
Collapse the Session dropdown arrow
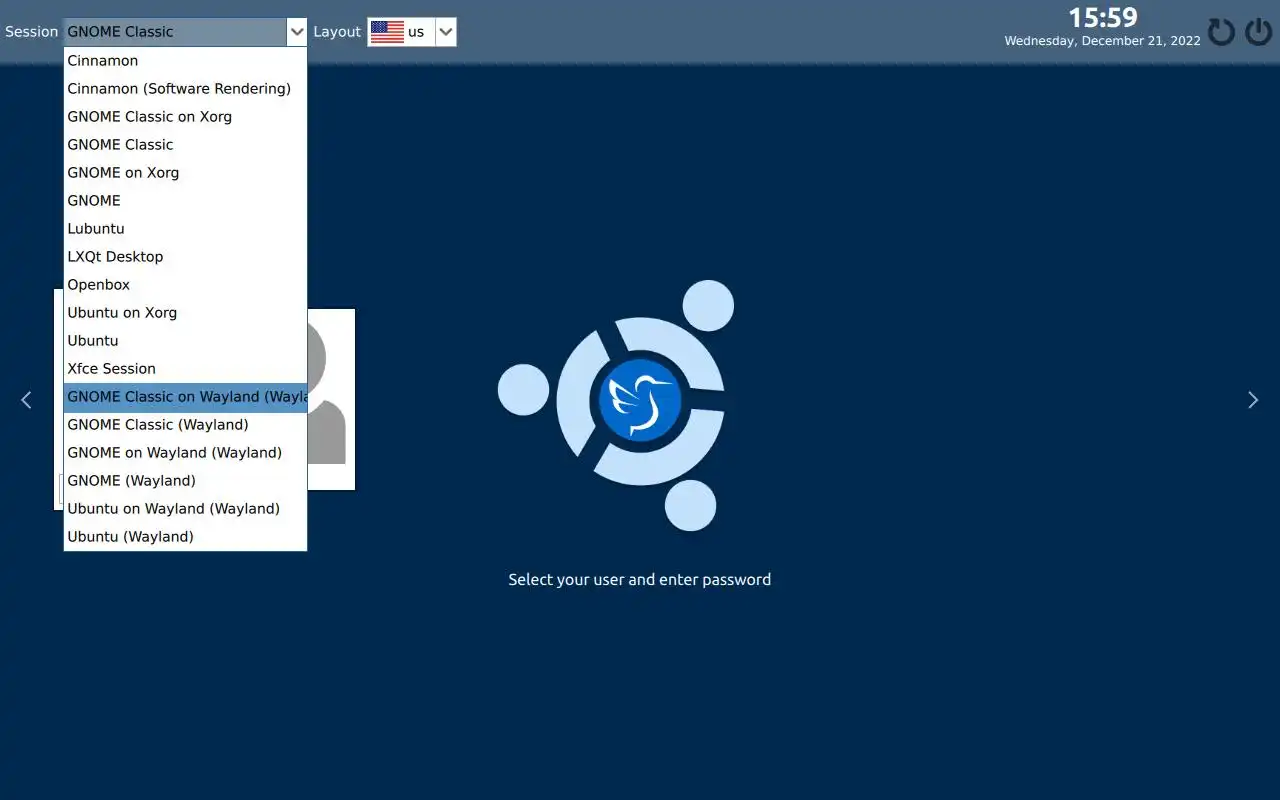(296, 32)
